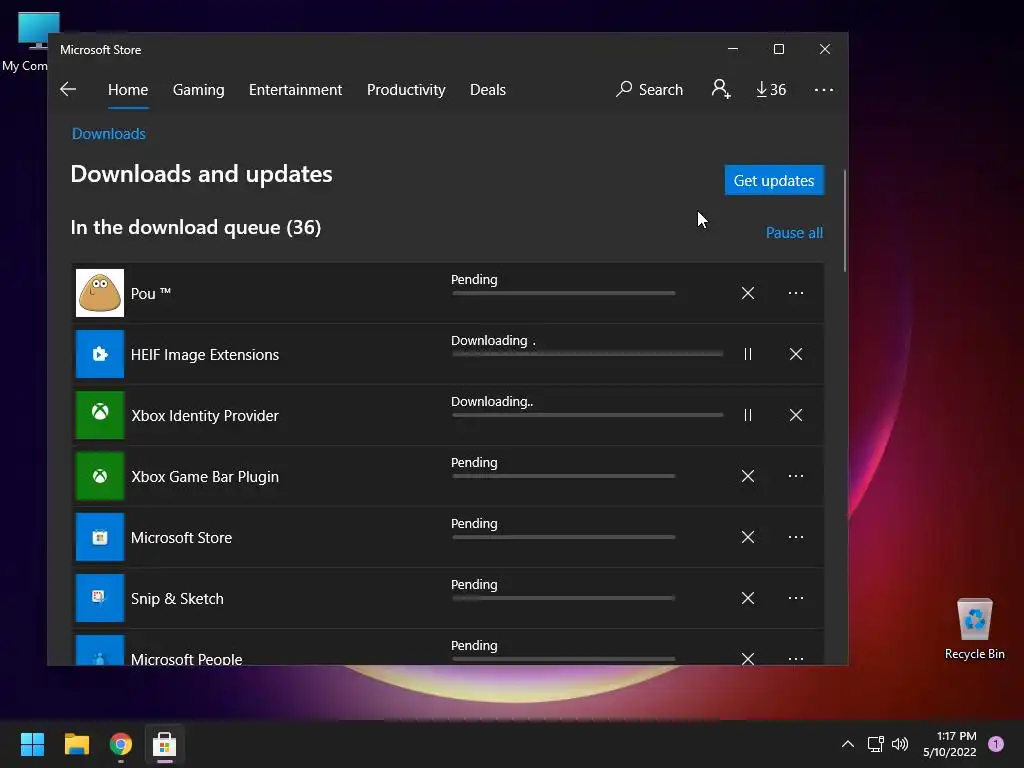
Task: Cancel the Microsoft People download
Action: pos(748,658)
